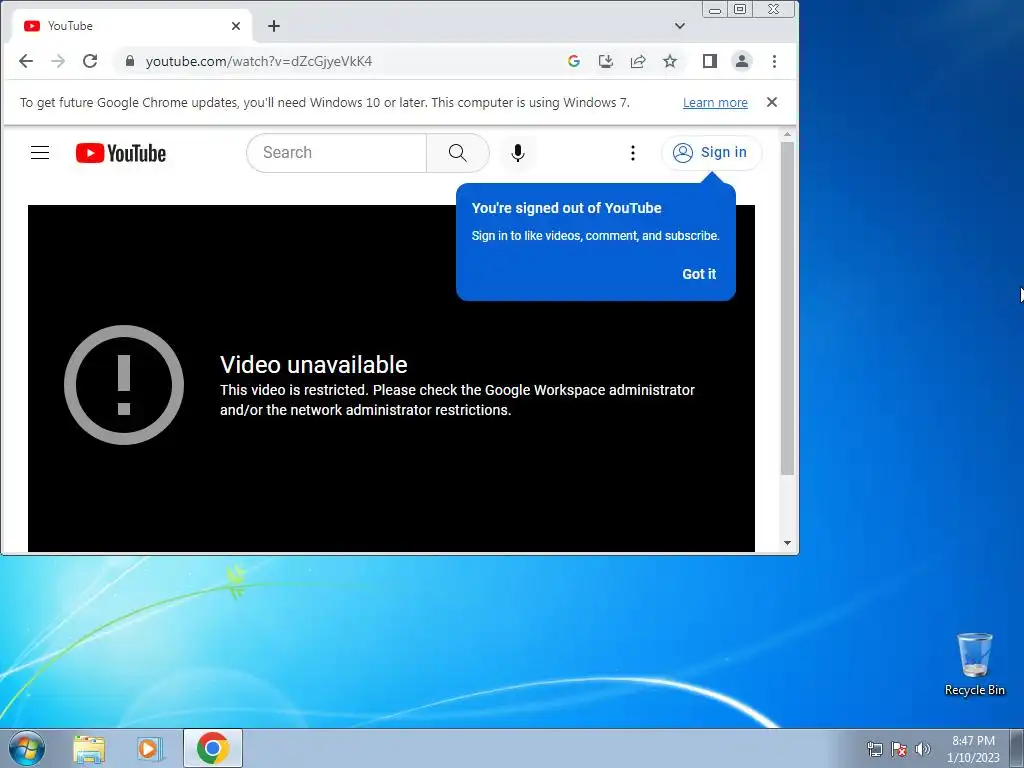Screen dimensions: 1024x768
Task: Click the Google icon in address bar
Action: coord(574,61)
